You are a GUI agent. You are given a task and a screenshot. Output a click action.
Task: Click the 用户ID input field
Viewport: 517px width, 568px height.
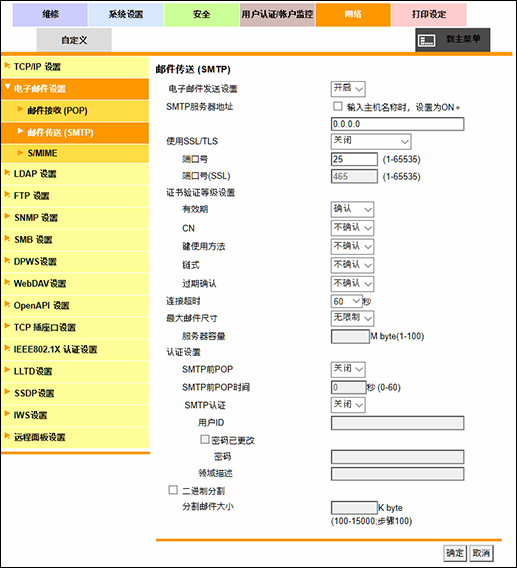pos(397,423)
